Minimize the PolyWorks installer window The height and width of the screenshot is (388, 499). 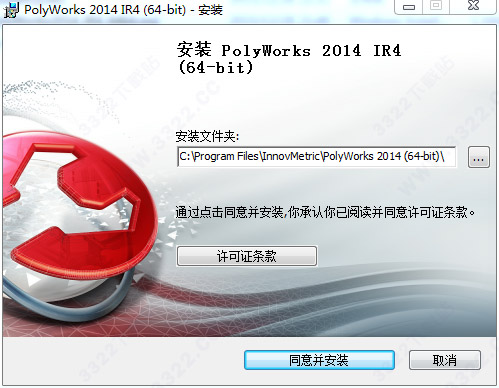[408, 7]
